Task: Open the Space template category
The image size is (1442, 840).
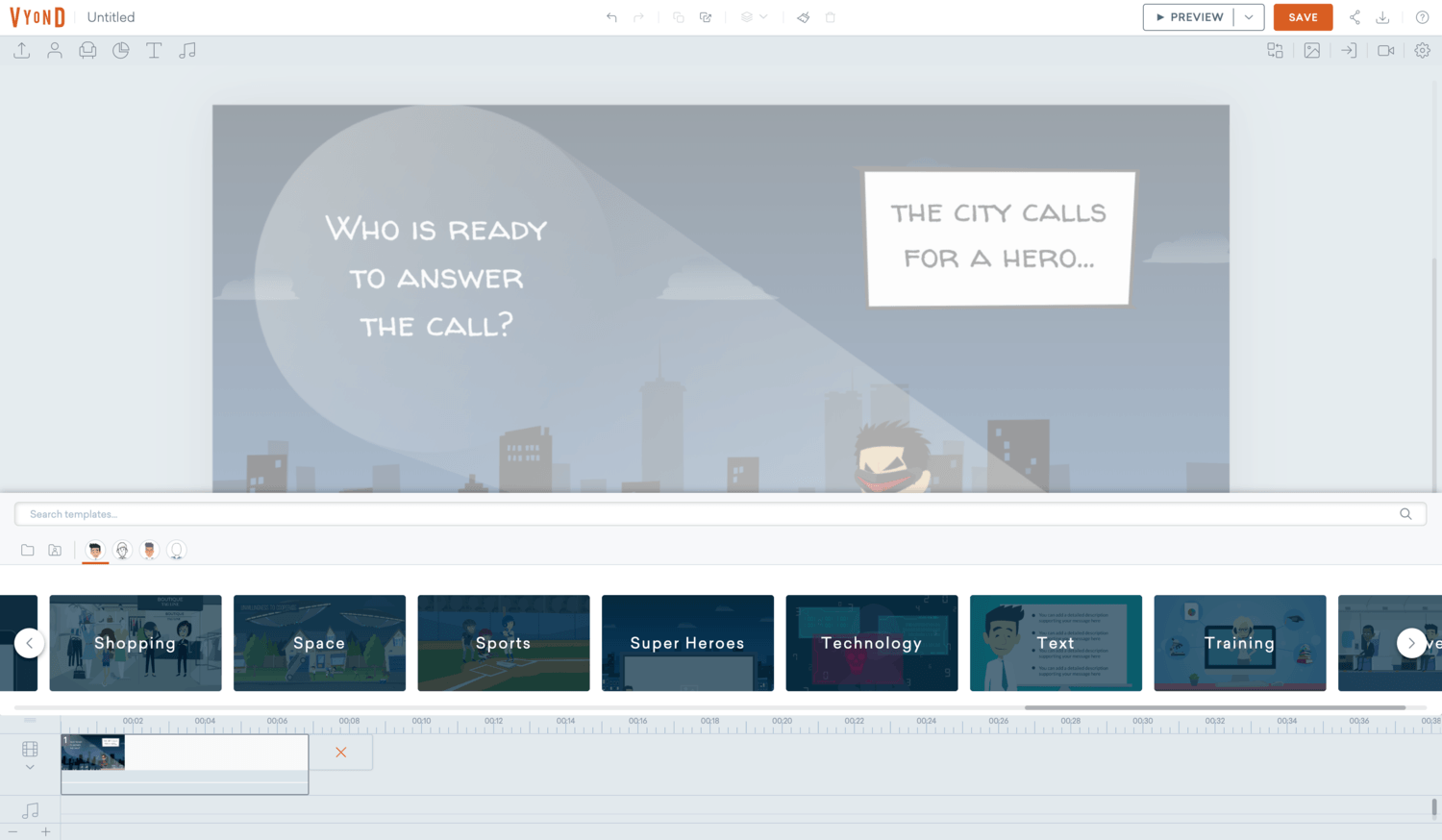Action: (319, 643)
